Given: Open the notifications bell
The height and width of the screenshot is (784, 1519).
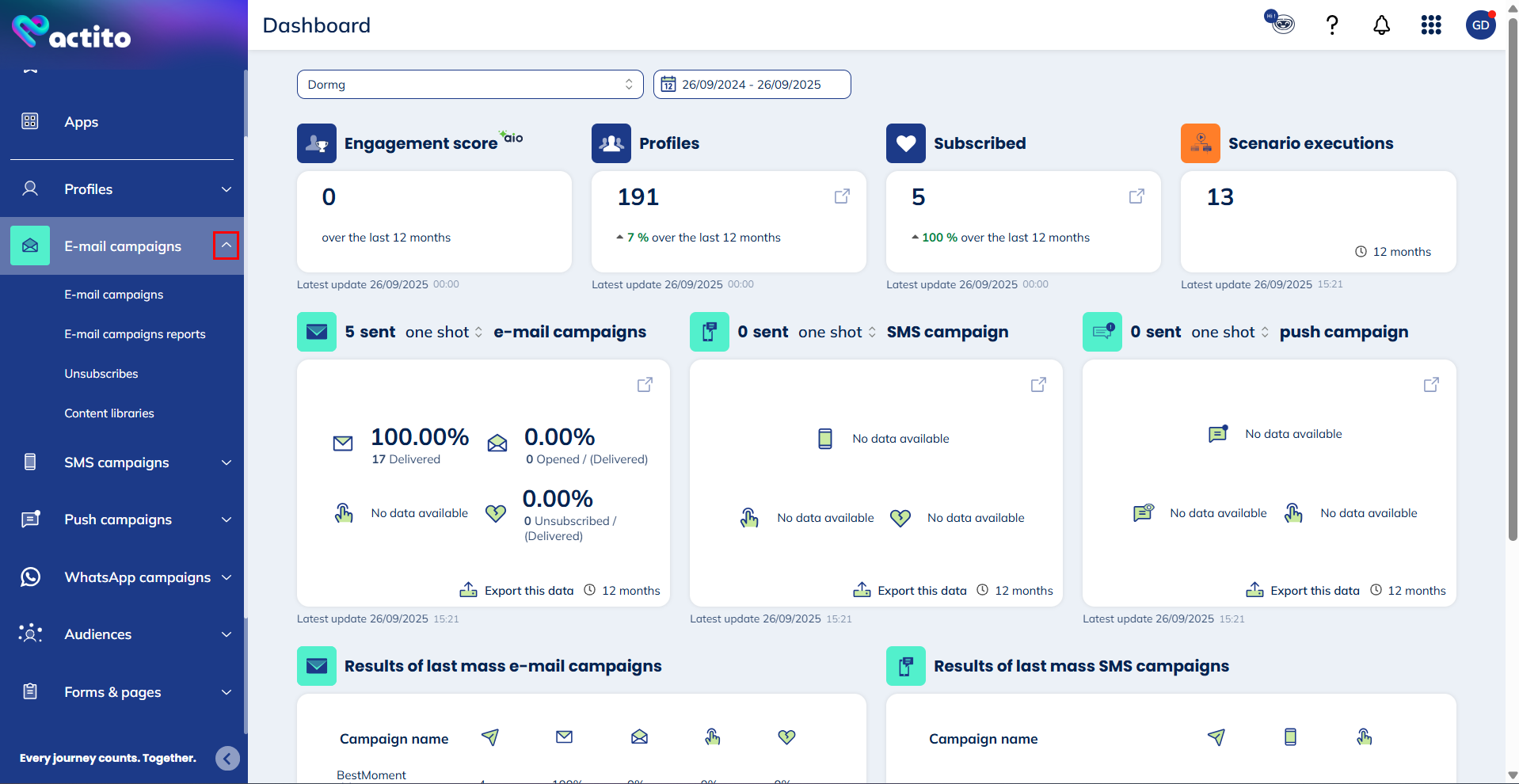Looking at the screenshot, I should click(x=1381, y=25).
